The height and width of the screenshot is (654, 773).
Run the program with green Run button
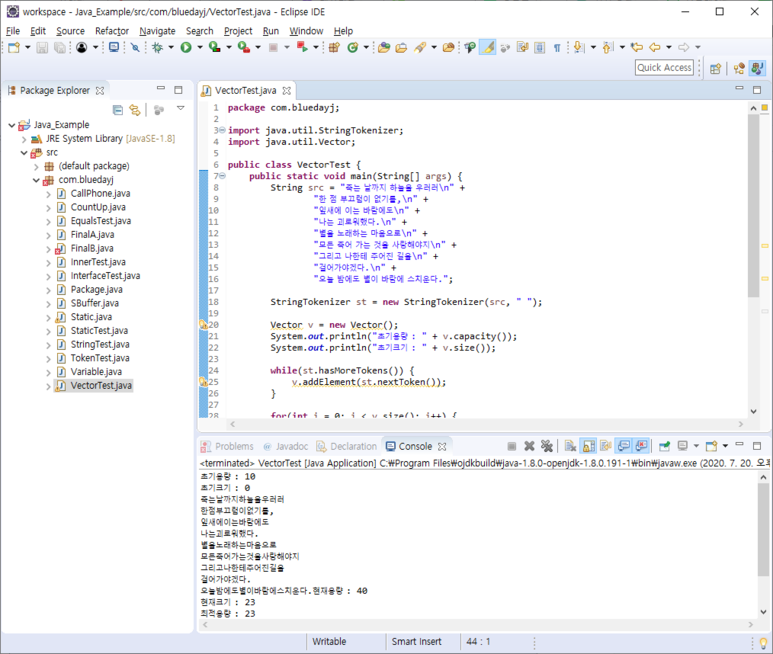coord(186,47)
